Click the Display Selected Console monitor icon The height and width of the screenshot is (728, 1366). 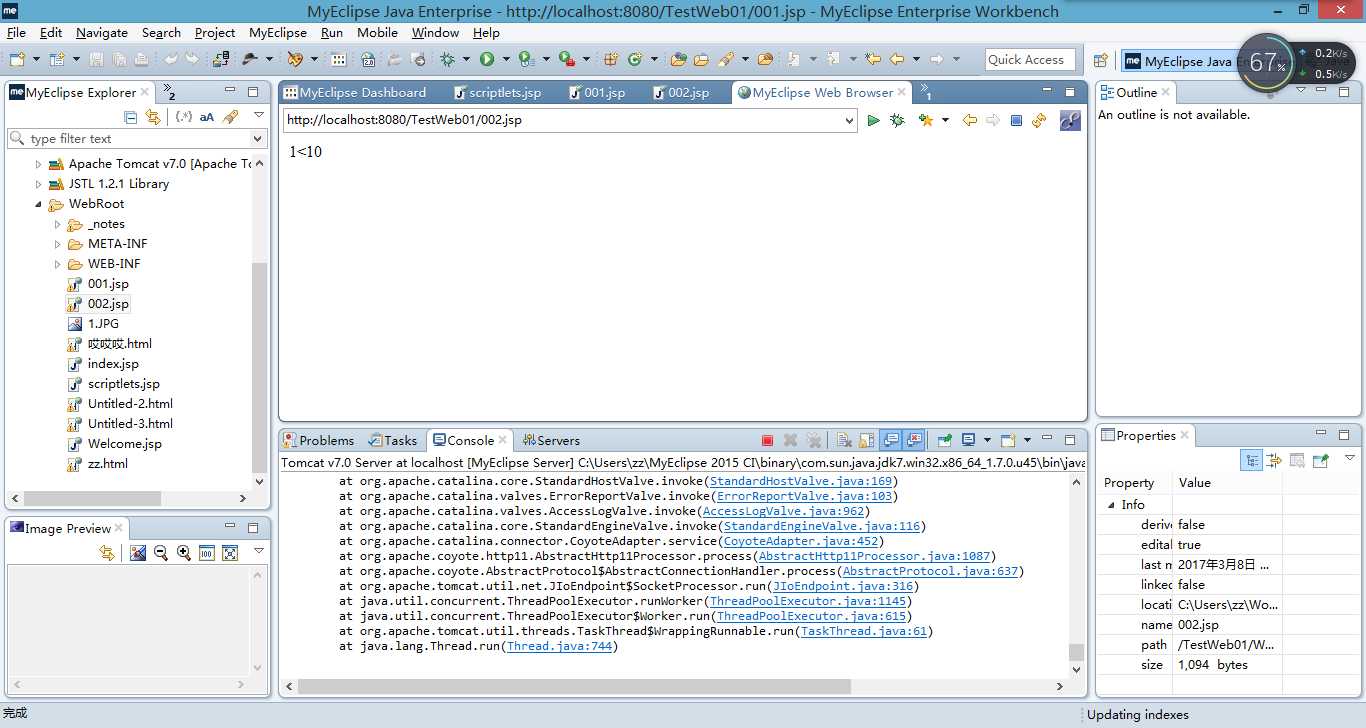[968, 440]
